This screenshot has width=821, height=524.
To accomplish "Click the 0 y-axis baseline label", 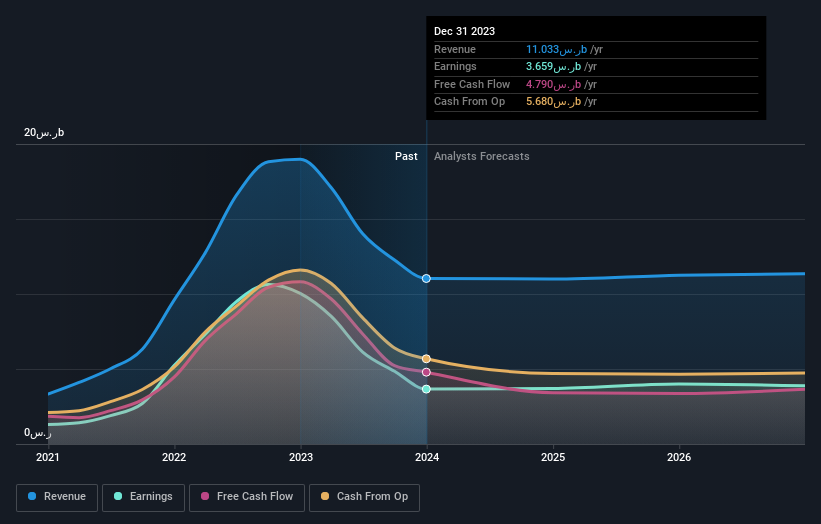I will 38,433.
